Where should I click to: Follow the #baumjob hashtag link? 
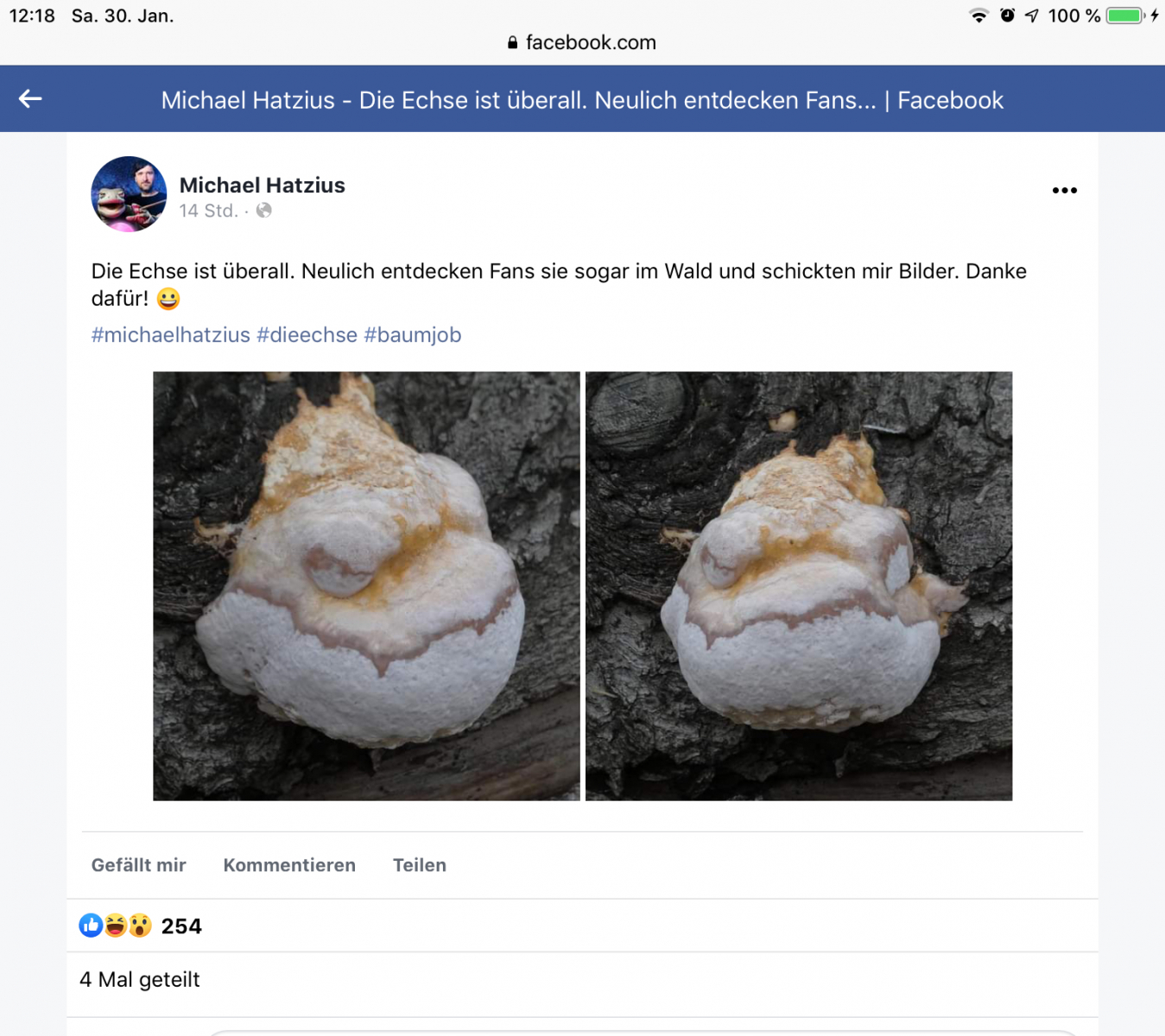click(413, 335)
